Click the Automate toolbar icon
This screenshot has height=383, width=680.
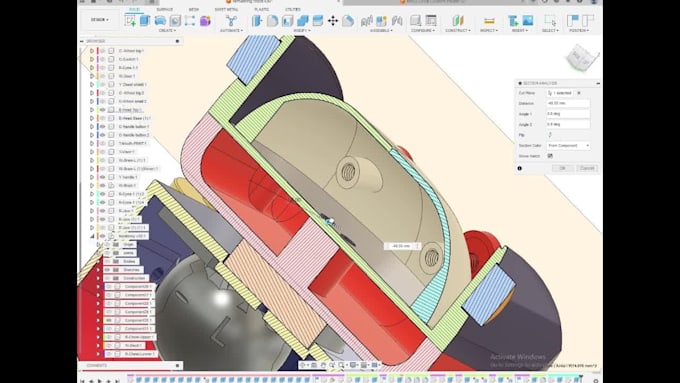point(231,20)
